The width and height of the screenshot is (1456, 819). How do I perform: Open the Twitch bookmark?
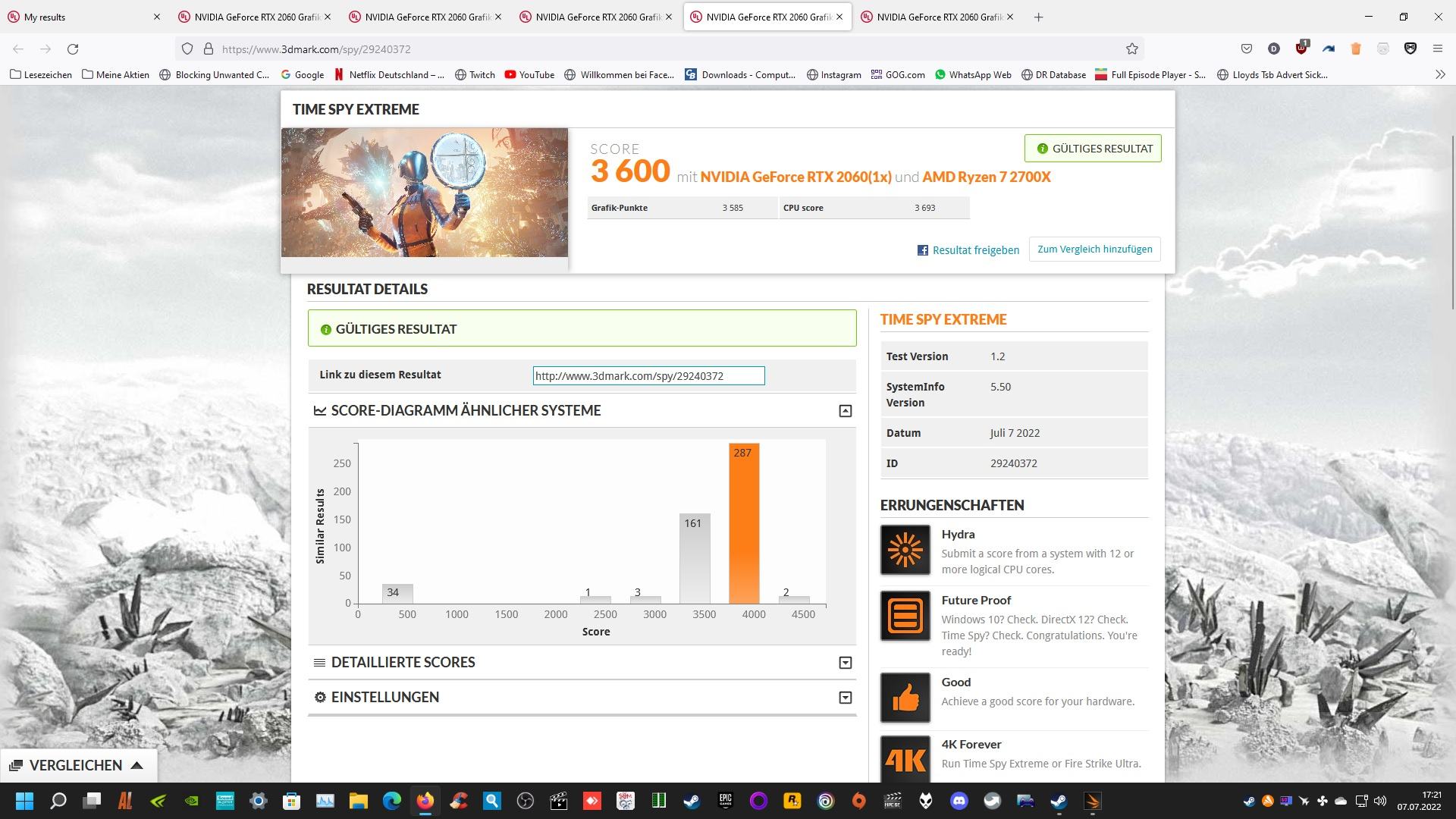(x=475, y=74)
